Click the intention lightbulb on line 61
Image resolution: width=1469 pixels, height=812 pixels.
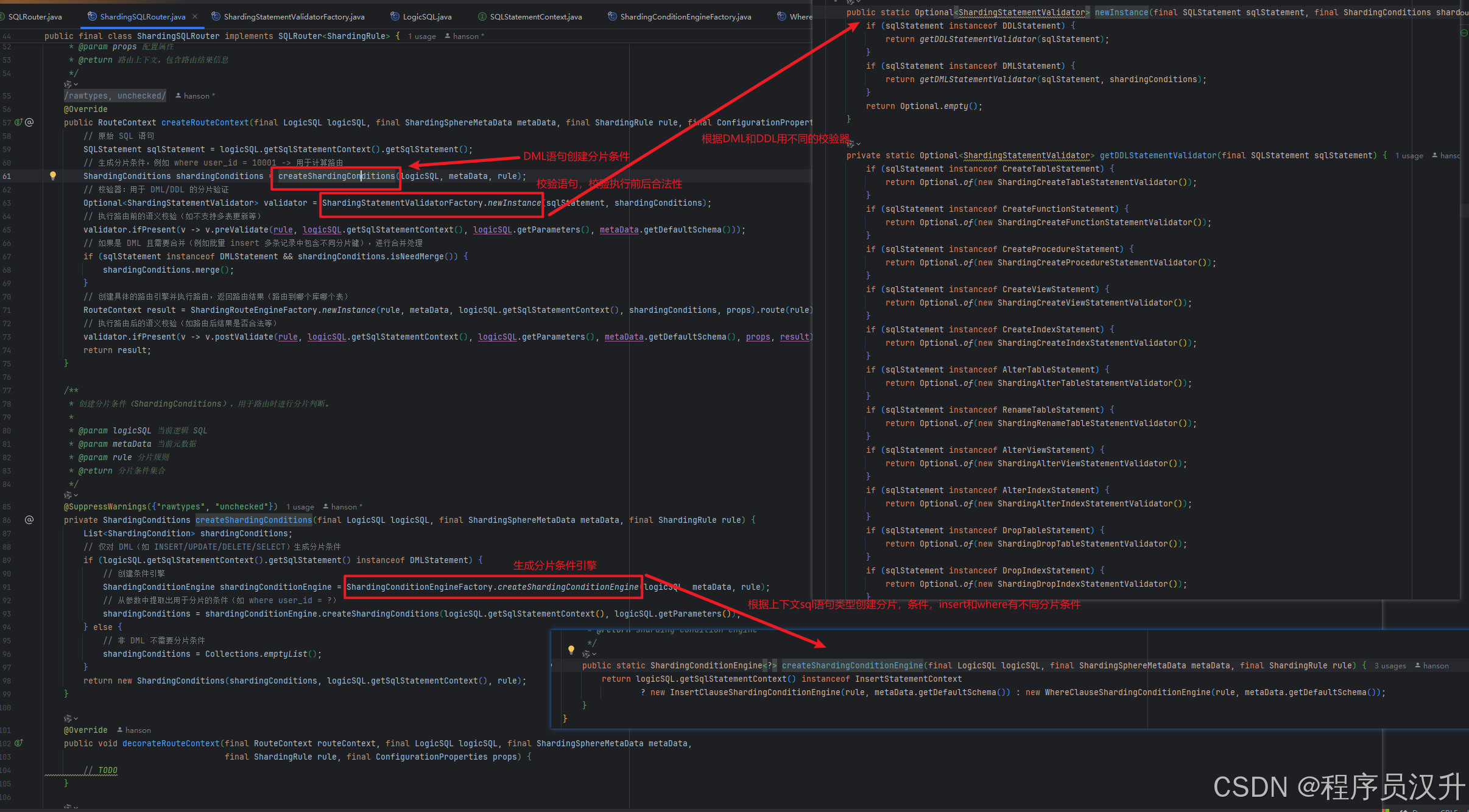click(53, 176)
